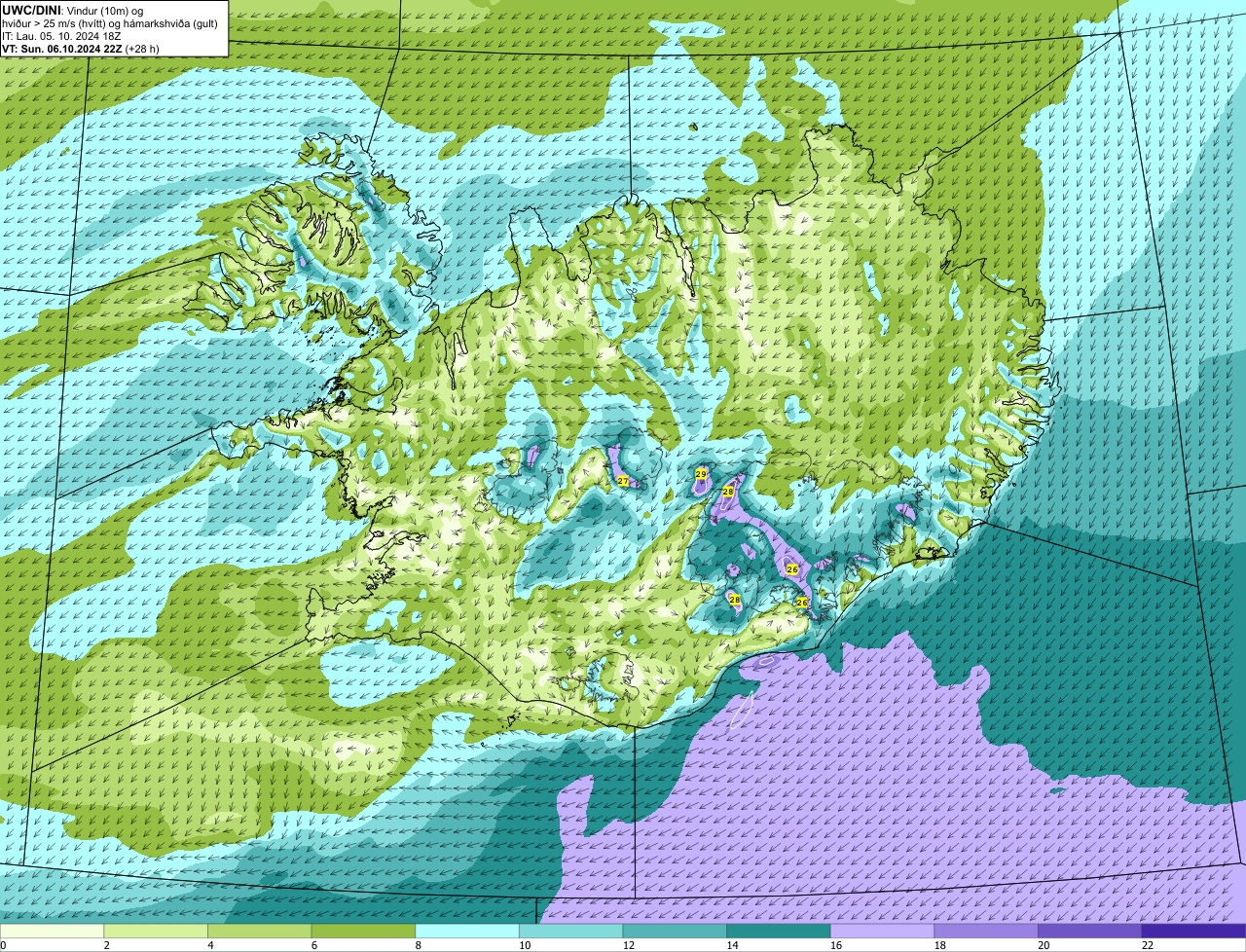Viewport: 1246px width, 952px height.
Task: Click the scale number 22
Action: tap(1148, 945)
